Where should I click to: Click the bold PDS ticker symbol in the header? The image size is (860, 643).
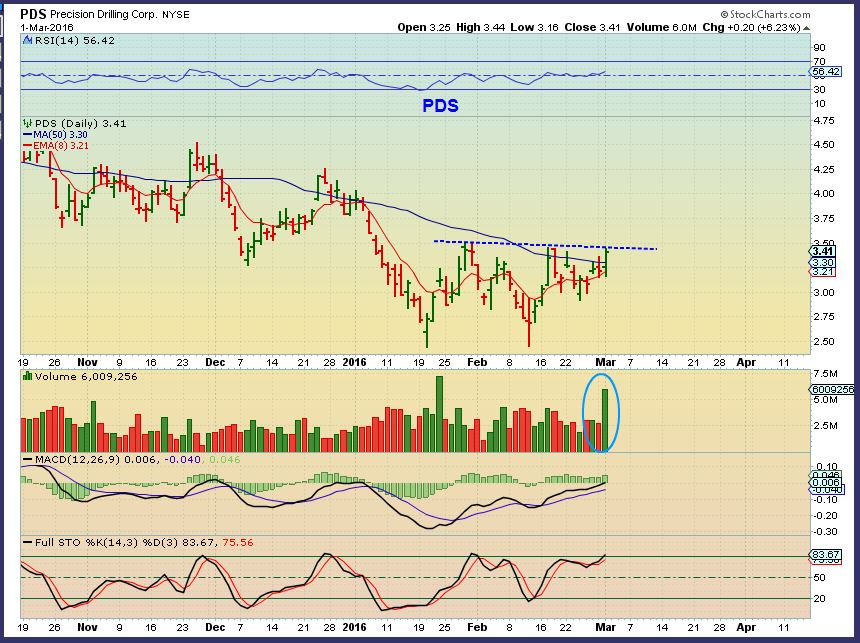pos(33,14)
